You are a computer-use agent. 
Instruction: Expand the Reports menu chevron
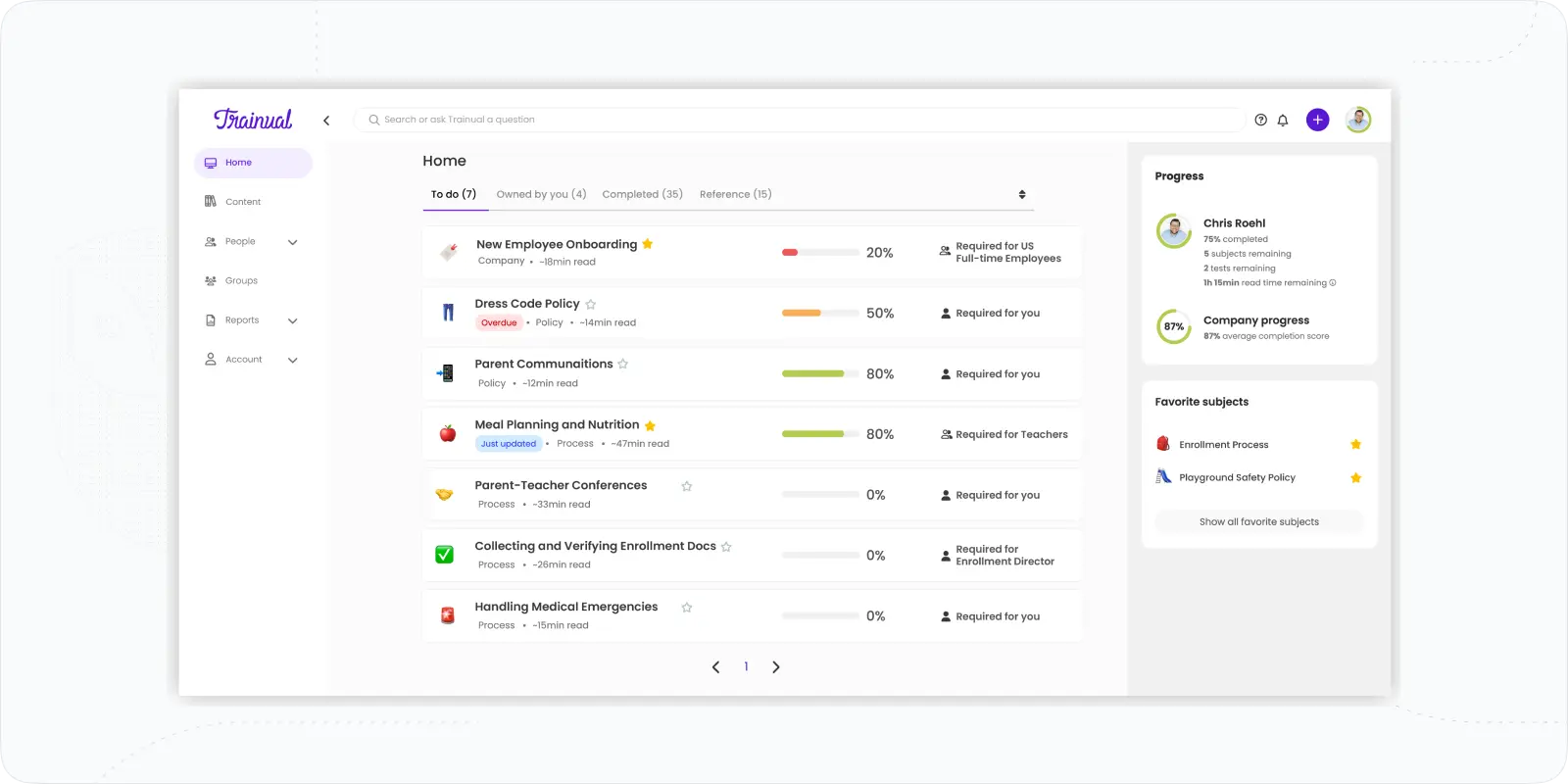(292, 320)
